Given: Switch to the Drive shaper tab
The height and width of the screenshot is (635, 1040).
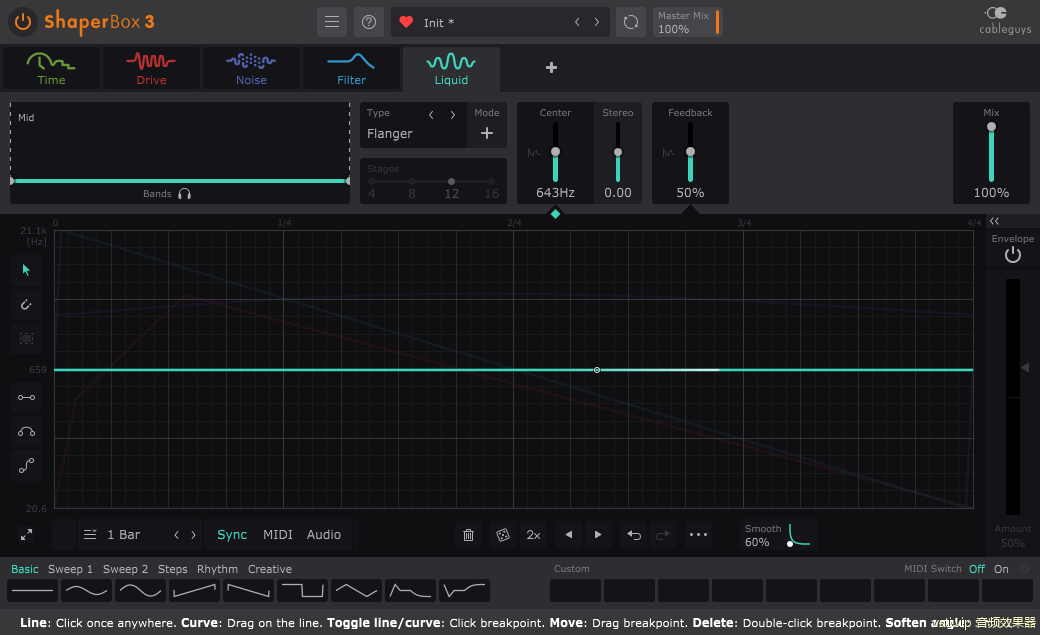Looking at the screenshot, I should click(x=151, y=68).
